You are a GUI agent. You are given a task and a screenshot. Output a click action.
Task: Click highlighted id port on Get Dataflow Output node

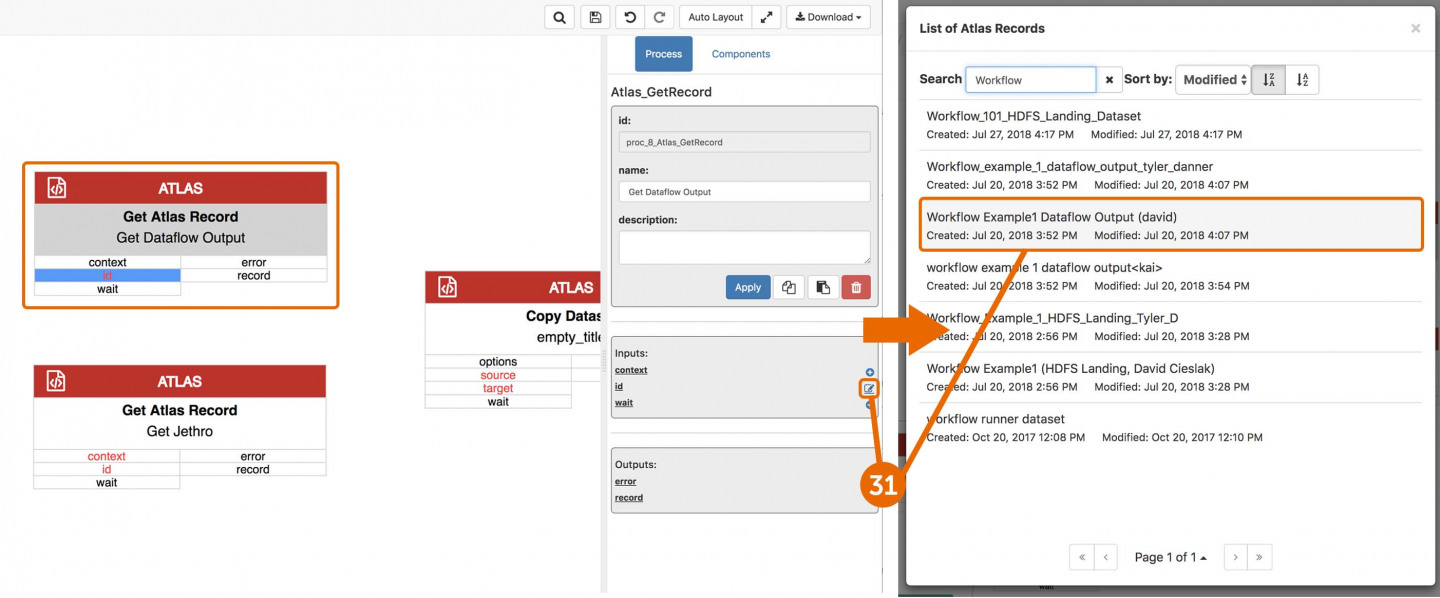pos(108,276)
